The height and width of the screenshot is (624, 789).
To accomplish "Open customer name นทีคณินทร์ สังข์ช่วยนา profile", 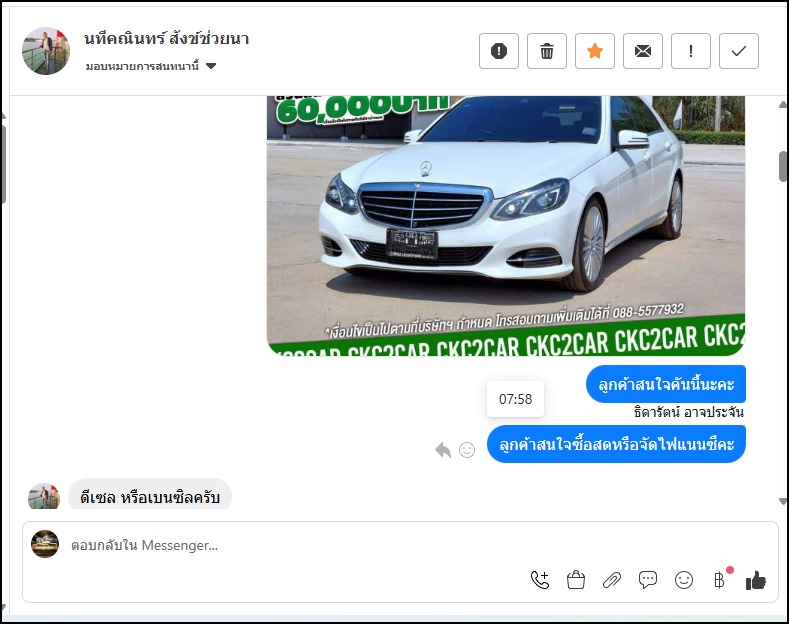I will click(x=167, y=39).
